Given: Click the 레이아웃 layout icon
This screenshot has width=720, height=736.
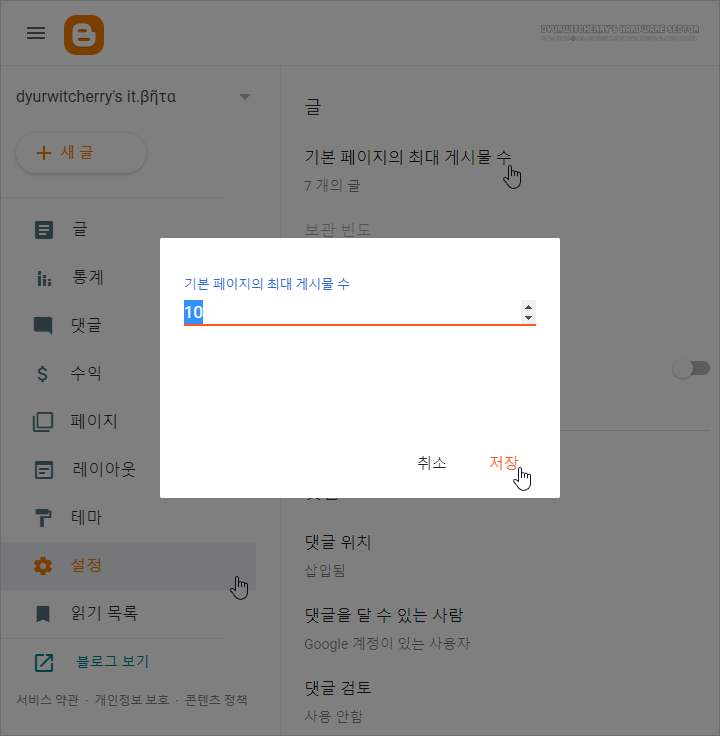Looking at the screenshot, I should point(44,470).
